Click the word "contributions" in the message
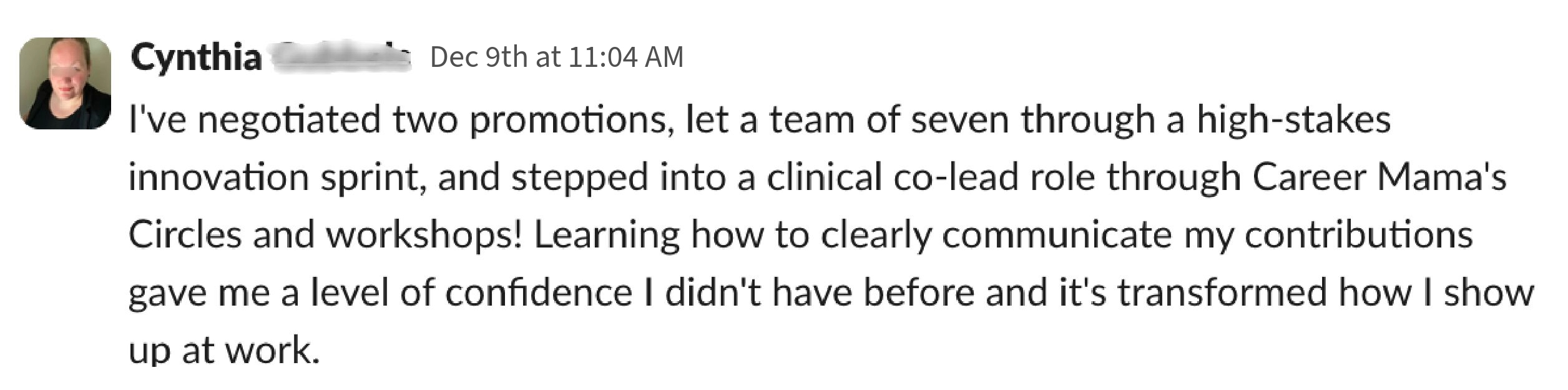Image resolution: width=1568 pixels, height=390 pixels. tap(1358, 235)
